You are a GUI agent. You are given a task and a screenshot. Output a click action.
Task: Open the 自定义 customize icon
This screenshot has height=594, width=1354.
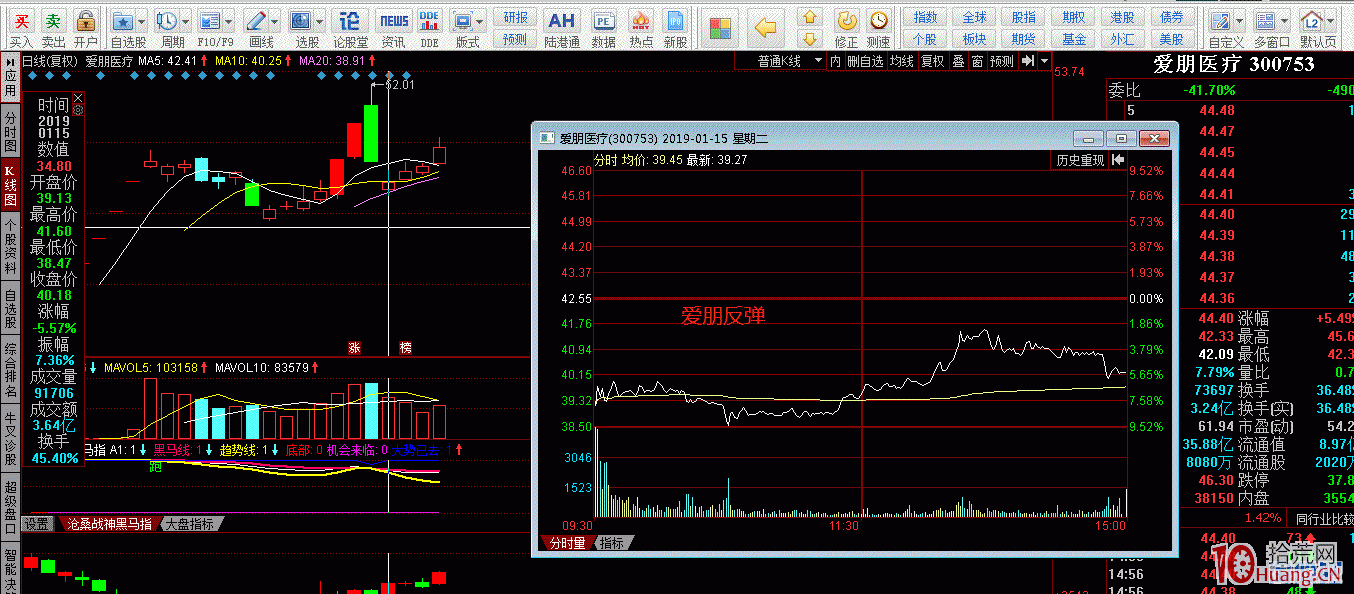coord(1220,21)
